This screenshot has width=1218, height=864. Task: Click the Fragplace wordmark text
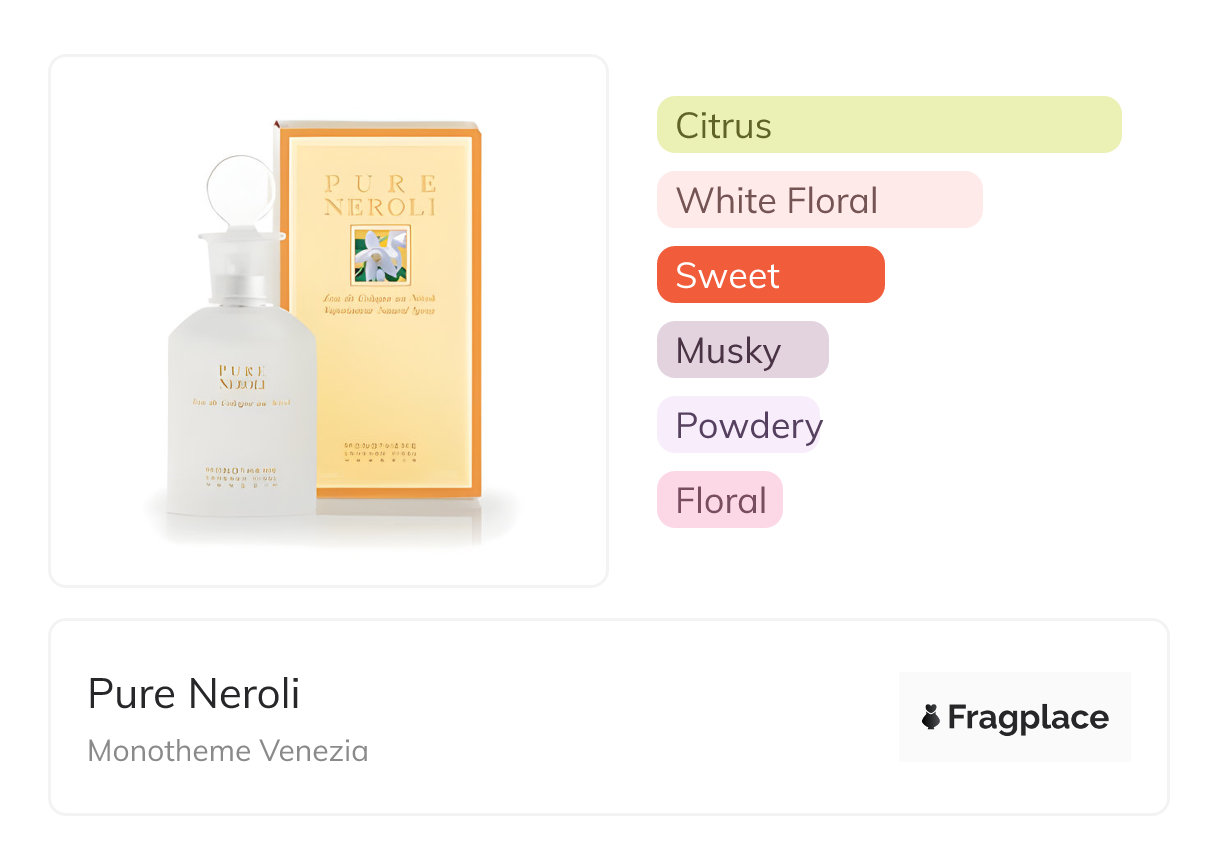pyautogui.click(x=1028, y=717)
